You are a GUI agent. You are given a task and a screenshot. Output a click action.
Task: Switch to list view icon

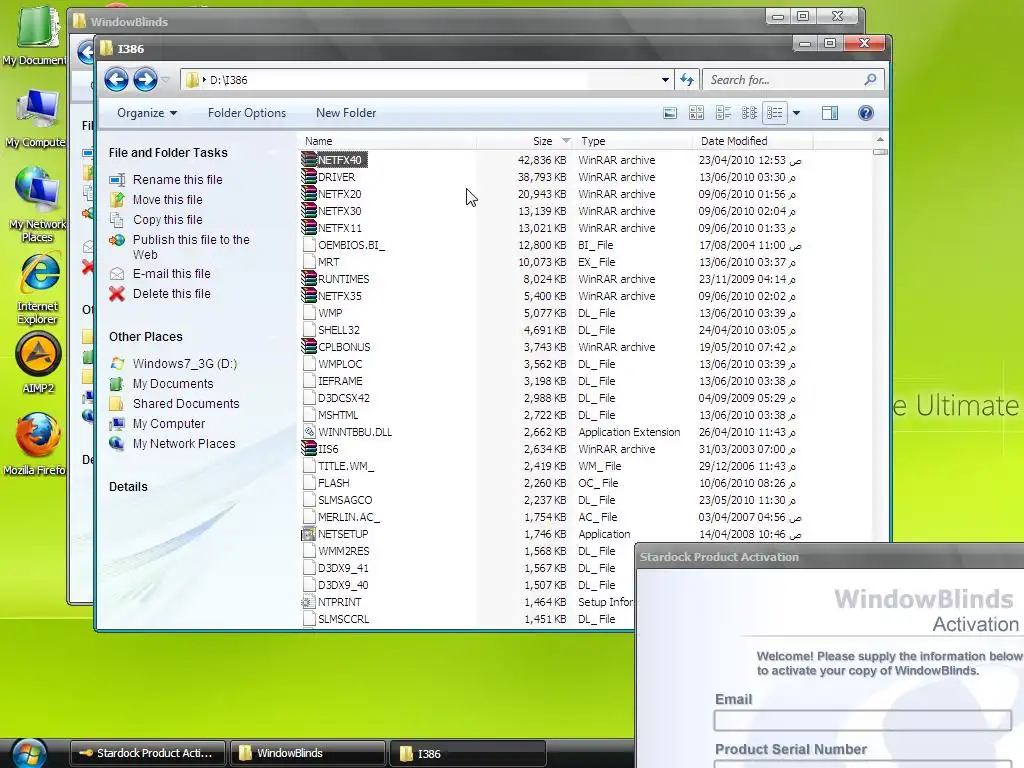pos(749,113)
